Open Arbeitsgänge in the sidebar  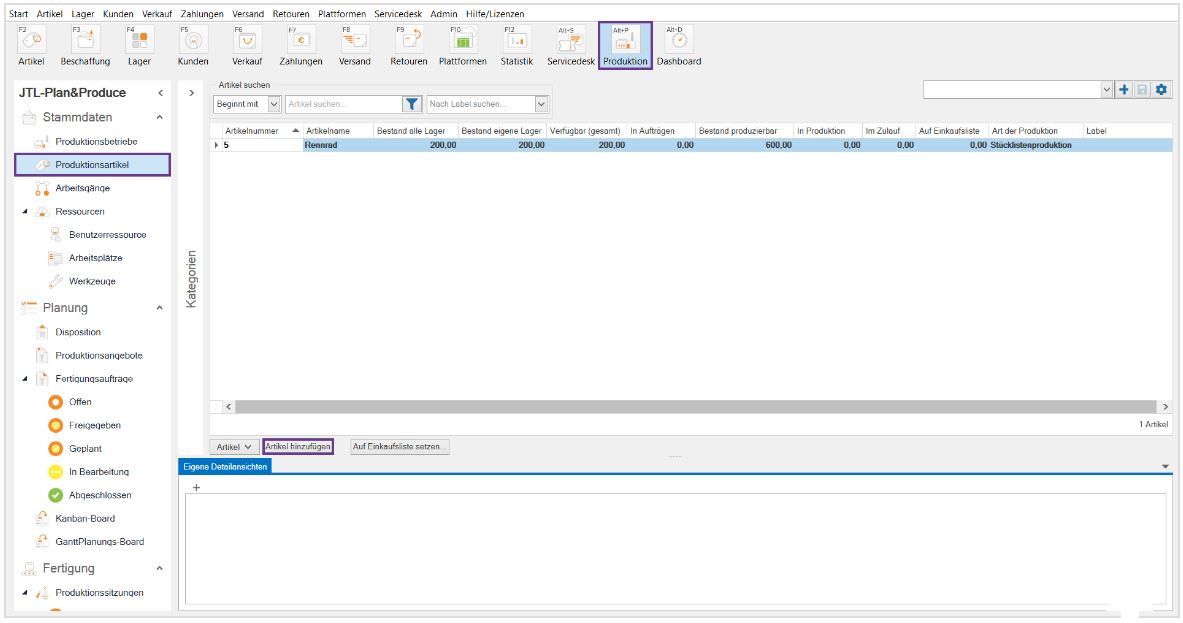tap(82, 188)
